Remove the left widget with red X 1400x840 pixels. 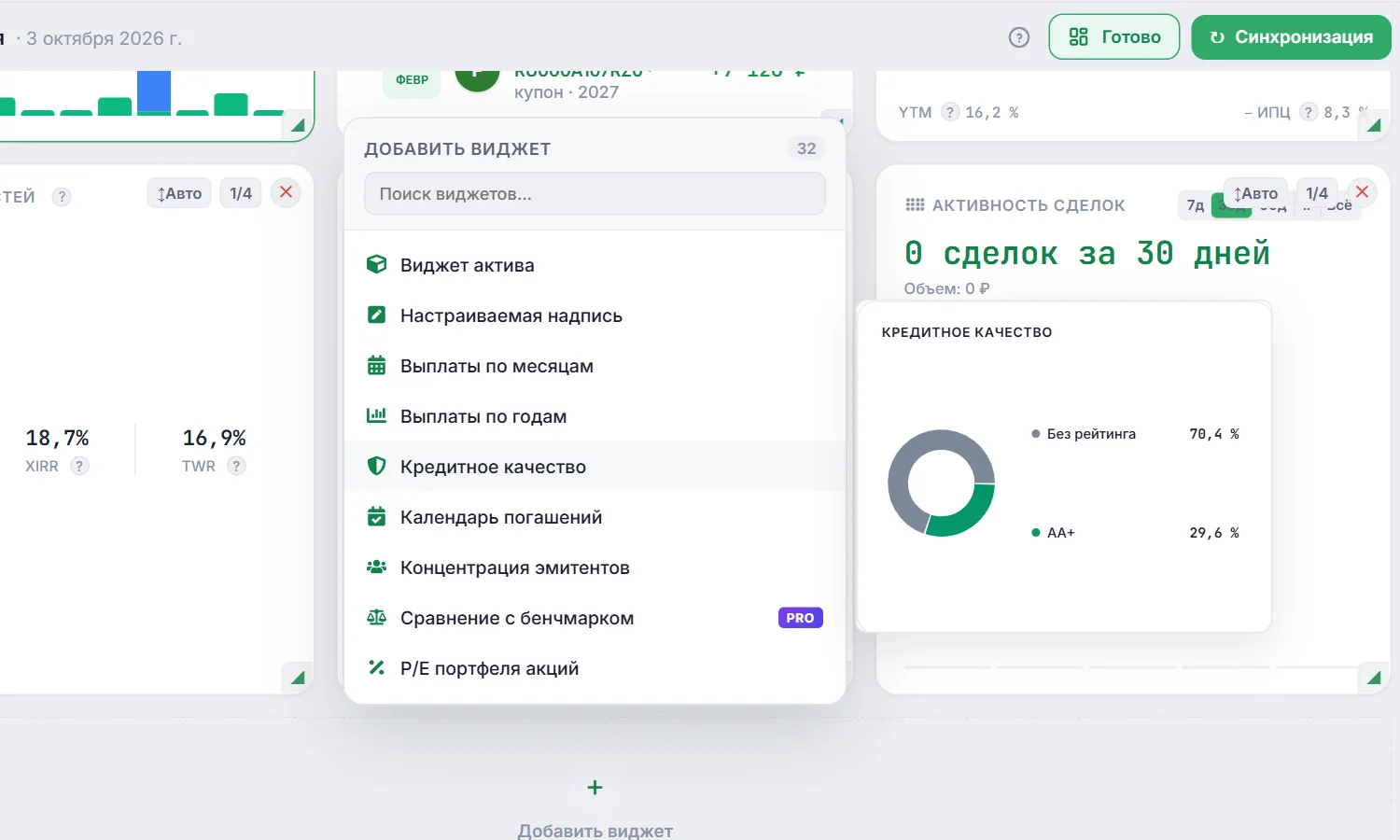tap(286, 192)
